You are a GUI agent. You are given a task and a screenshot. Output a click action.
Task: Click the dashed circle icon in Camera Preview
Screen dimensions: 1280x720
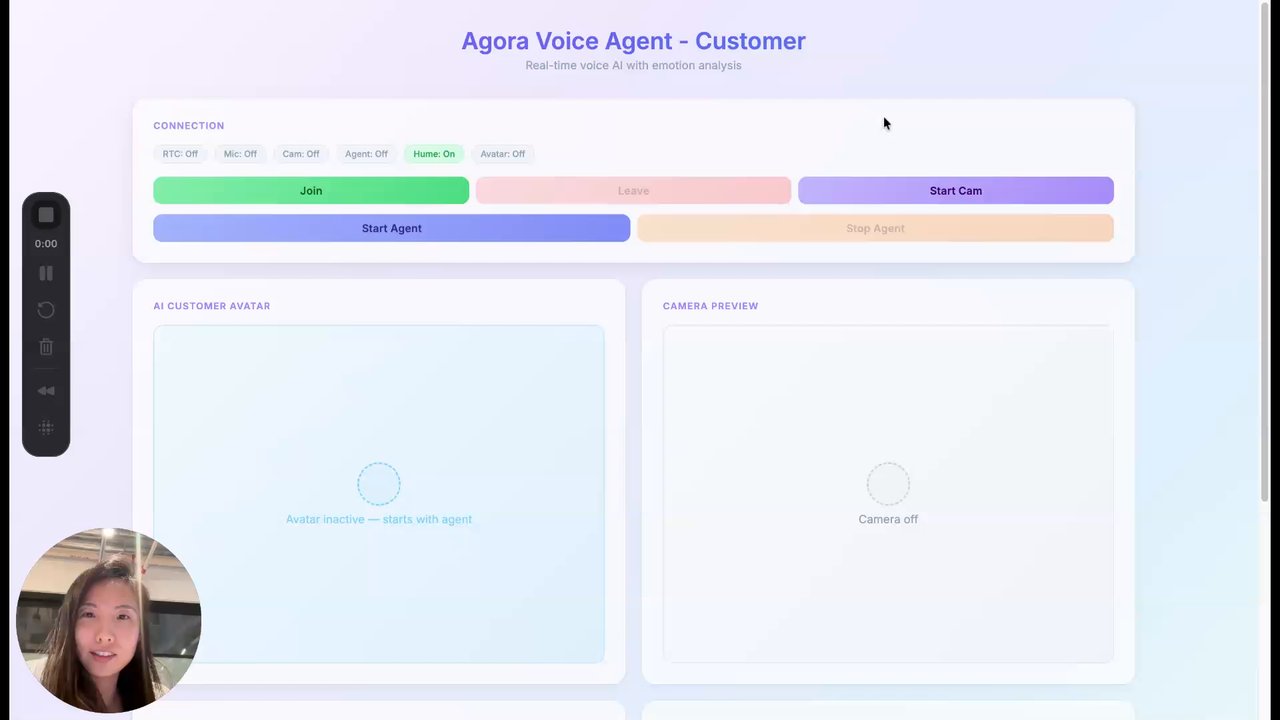click(x=888, y=484)
